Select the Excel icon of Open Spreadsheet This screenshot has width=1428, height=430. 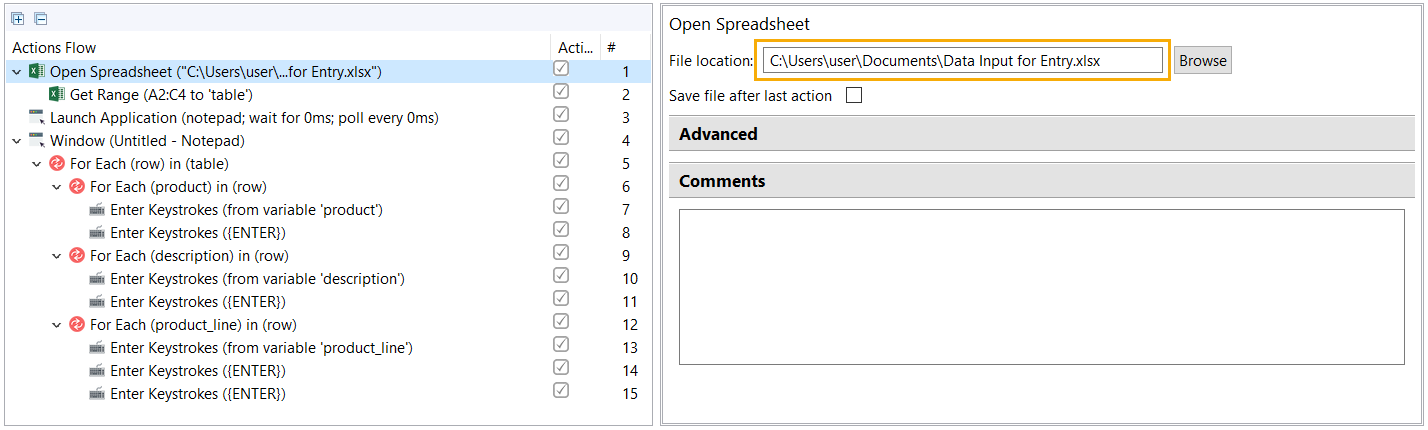(x=36, y=71)
